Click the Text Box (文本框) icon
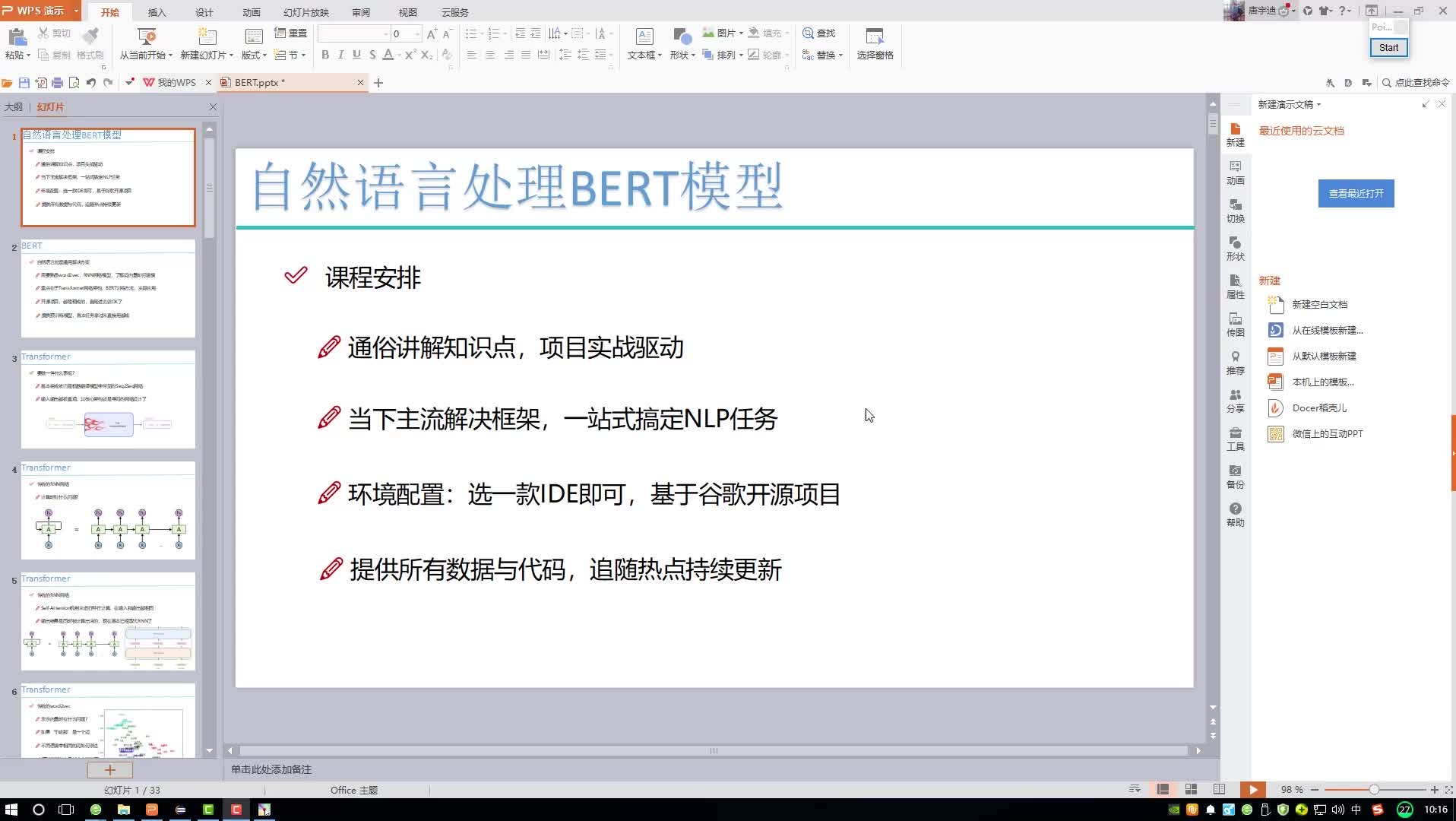Viewport: 1456px width, 821px height. pyautogui.click(x=644, y=36)
